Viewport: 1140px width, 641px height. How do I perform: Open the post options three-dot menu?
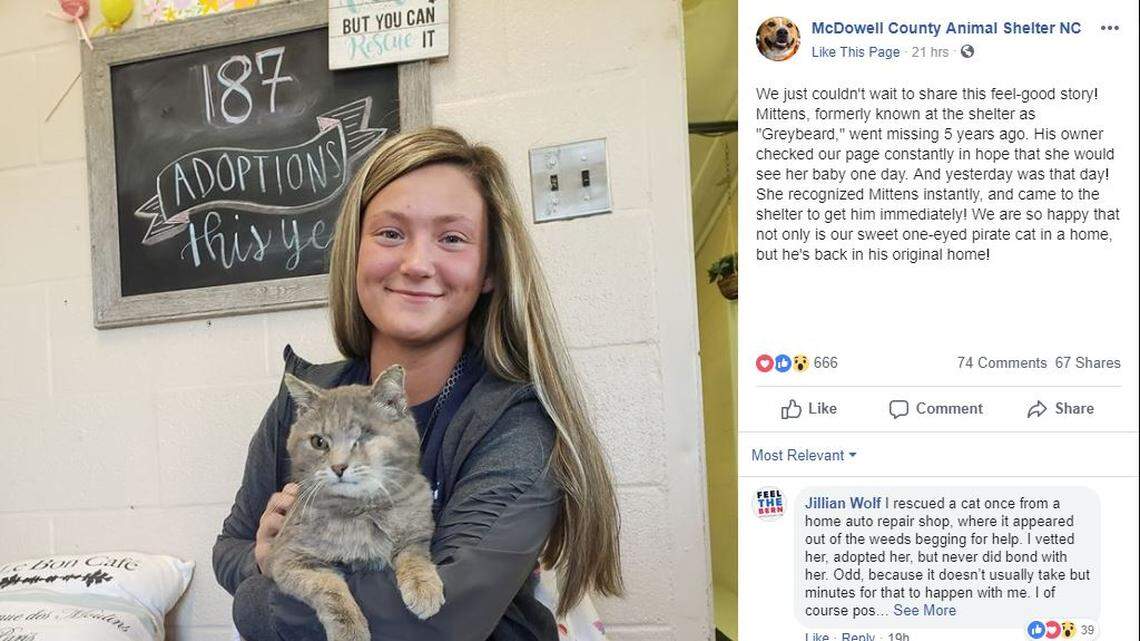[x=1109, y=28]
